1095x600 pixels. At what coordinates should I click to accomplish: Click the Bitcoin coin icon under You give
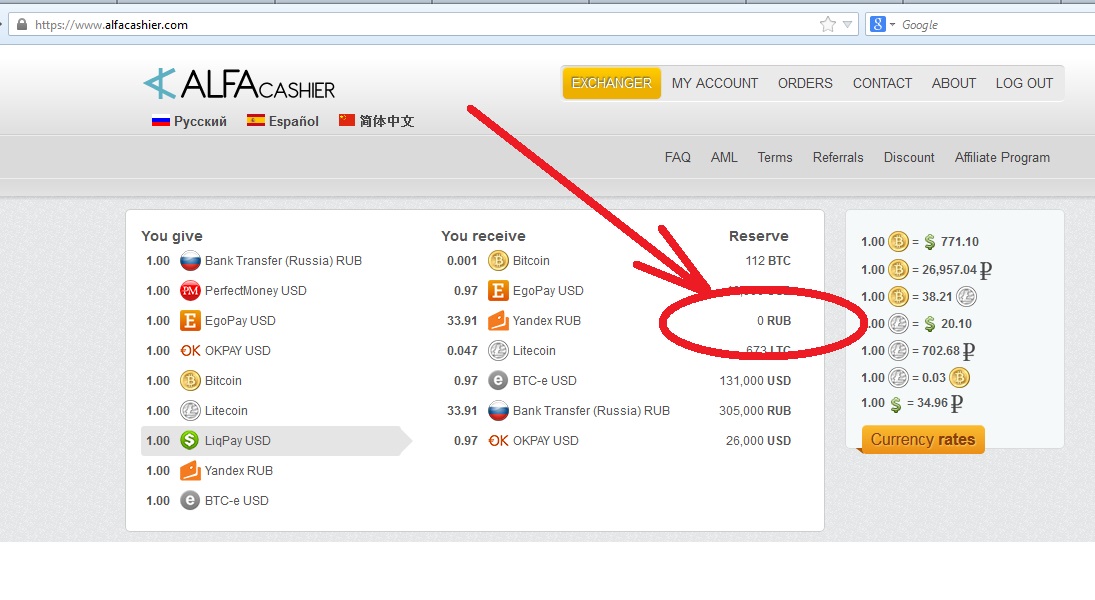tap(190, 381)
